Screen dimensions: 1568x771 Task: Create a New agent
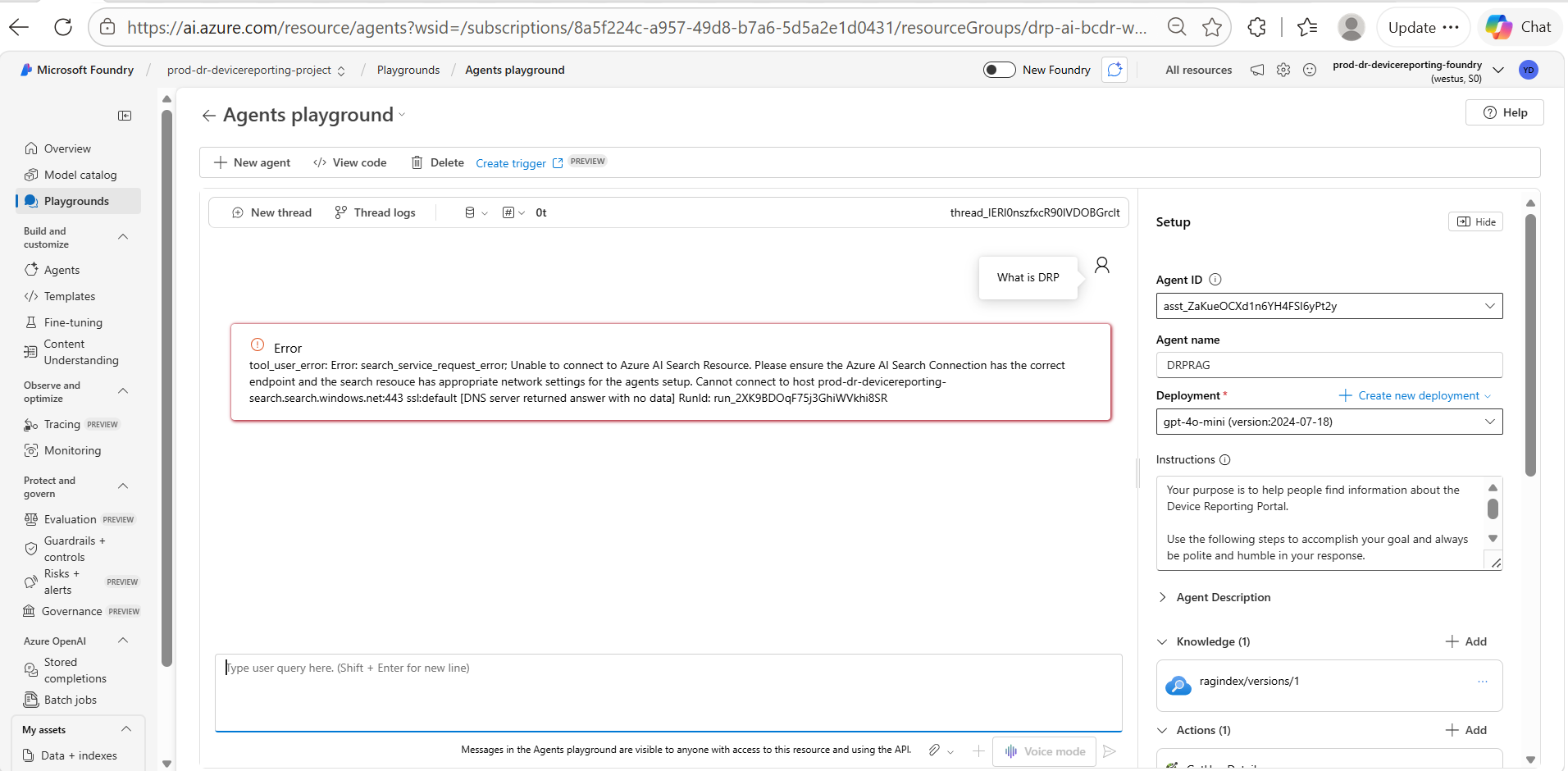252,162
